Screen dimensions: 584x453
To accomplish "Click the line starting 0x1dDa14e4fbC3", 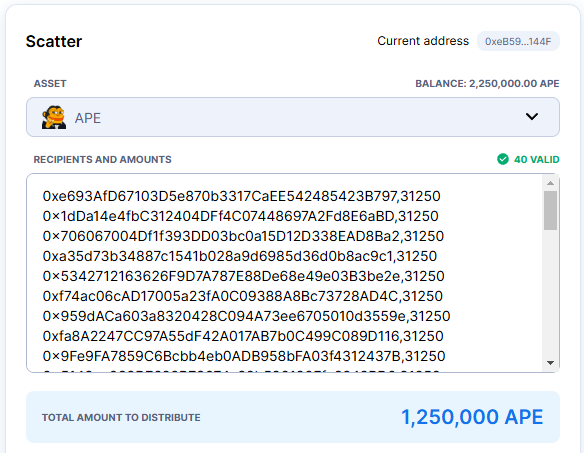I will pos(240,216).
